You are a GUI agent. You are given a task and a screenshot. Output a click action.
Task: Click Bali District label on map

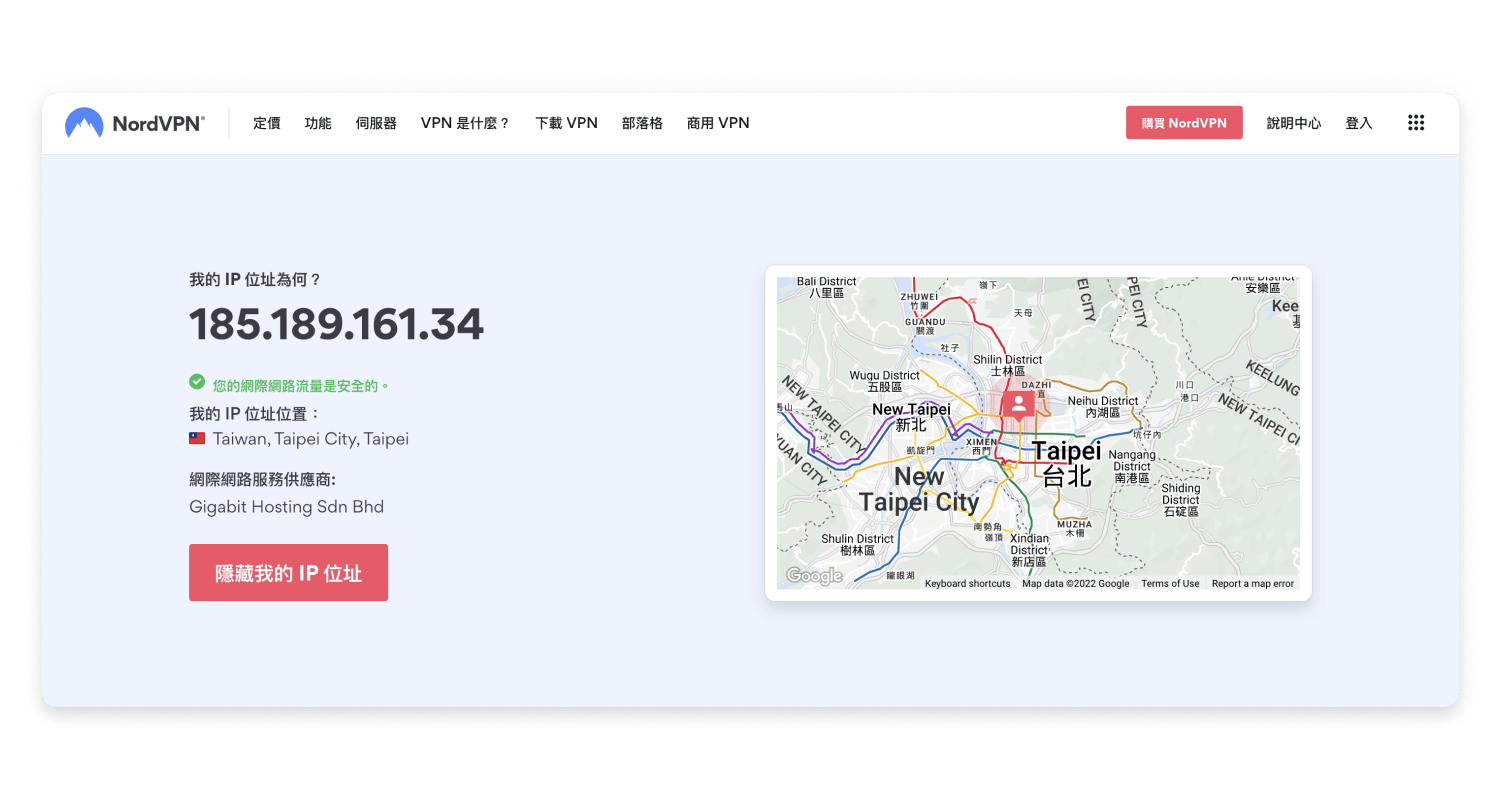point(827,287)
